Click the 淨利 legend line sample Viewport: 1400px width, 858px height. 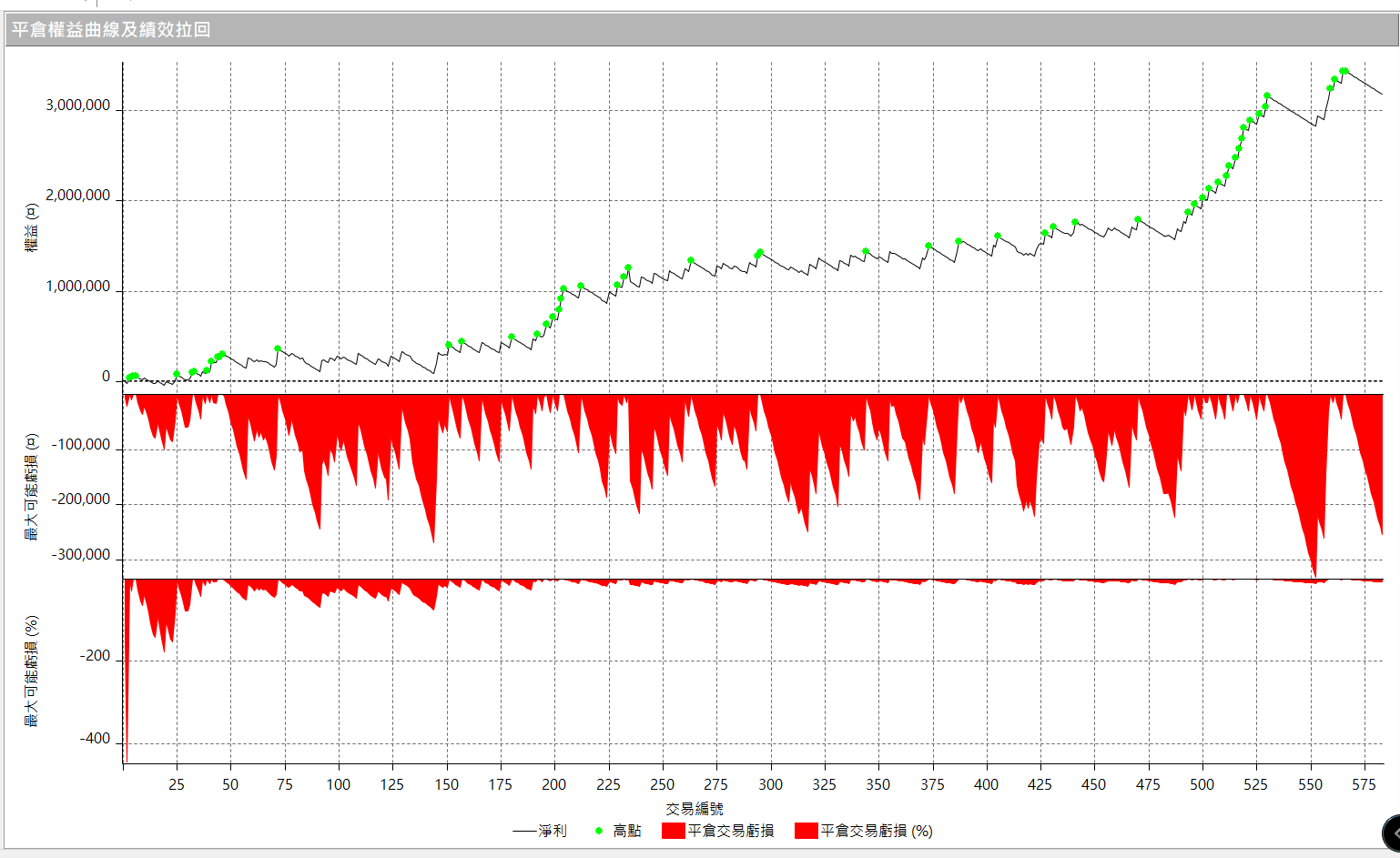(524, 831)
